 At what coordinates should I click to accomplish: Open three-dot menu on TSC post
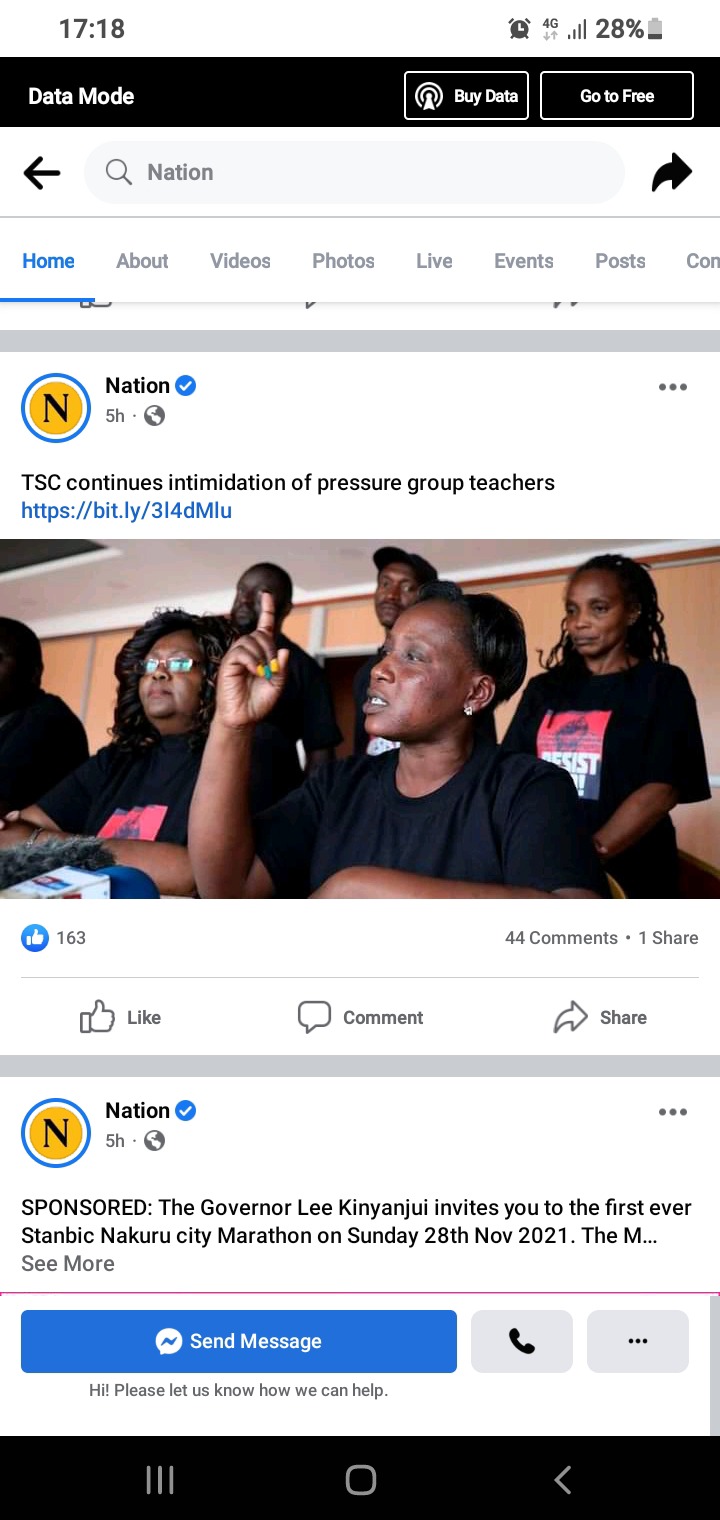pos(673,387)
